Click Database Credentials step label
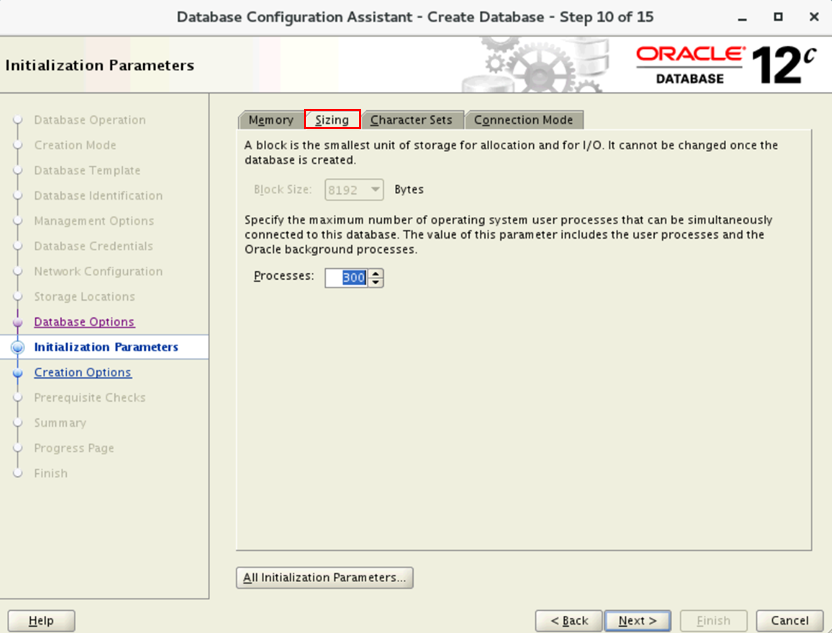Image resolution: width=833 pixels, height=633 pixels. pyautogui.click(x=94, y=246)
